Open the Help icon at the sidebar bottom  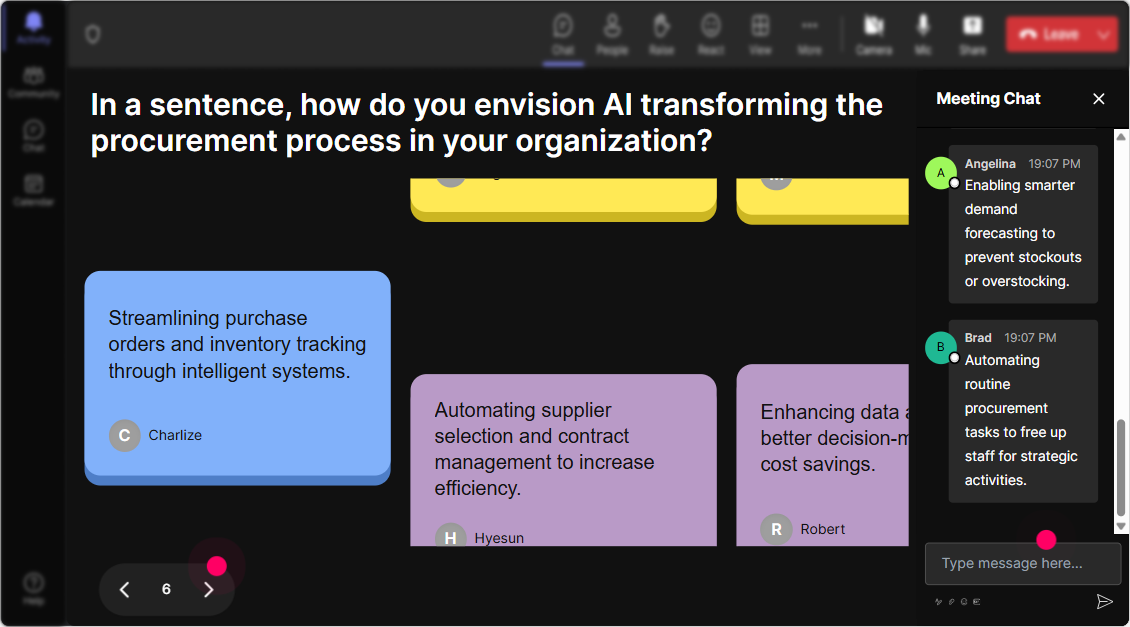point(33,589)
